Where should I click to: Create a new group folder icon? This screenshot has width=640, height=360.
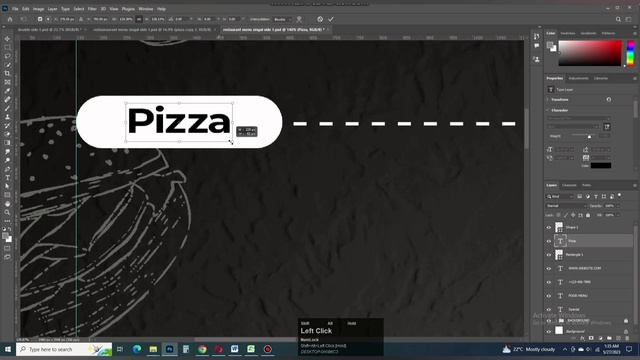(x=609, y=338)
